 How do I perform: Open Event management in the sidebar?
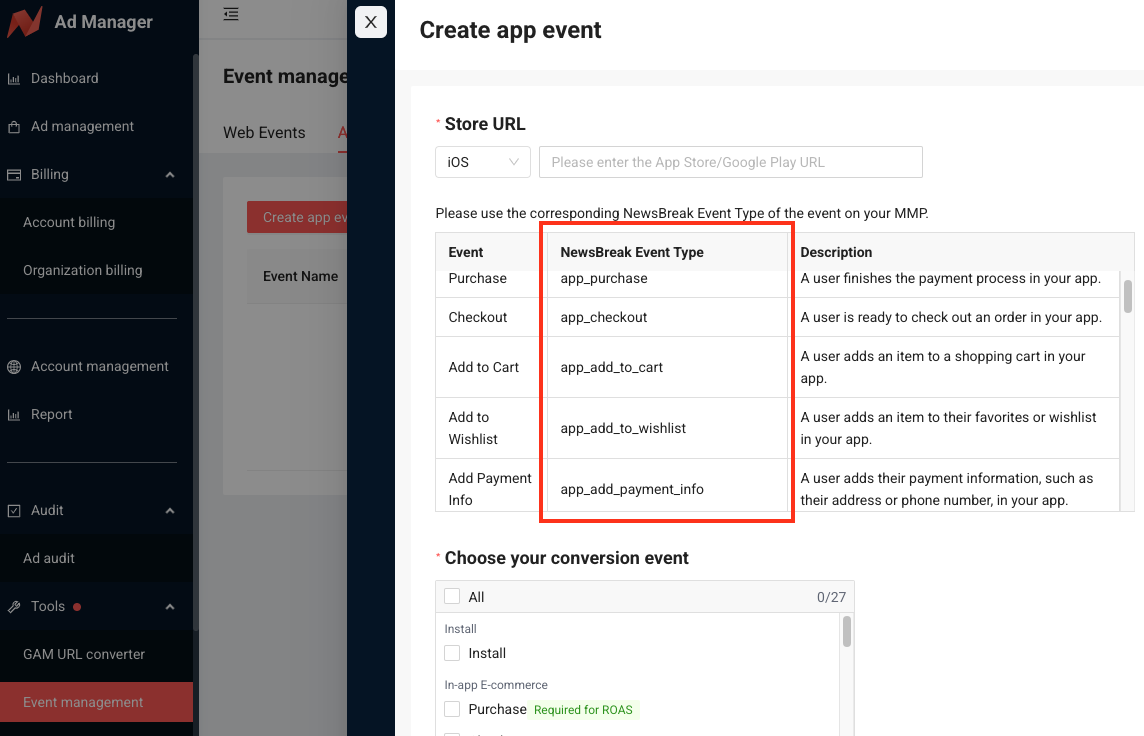coord(84,702)
